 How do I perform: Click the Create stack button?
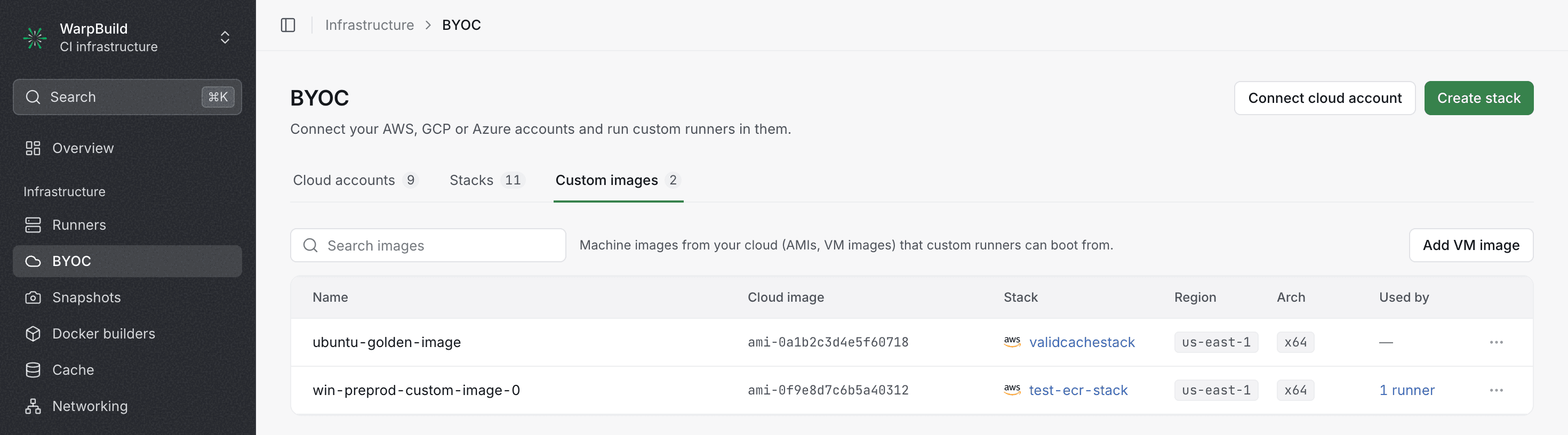(x=1478, y=98)
